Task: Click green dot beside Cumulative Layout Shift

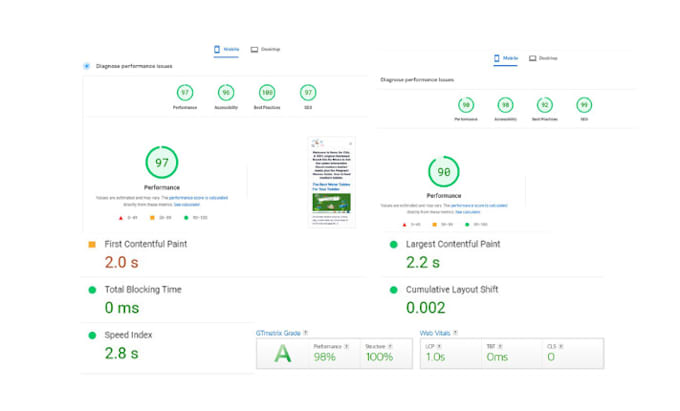Action: 393,290
